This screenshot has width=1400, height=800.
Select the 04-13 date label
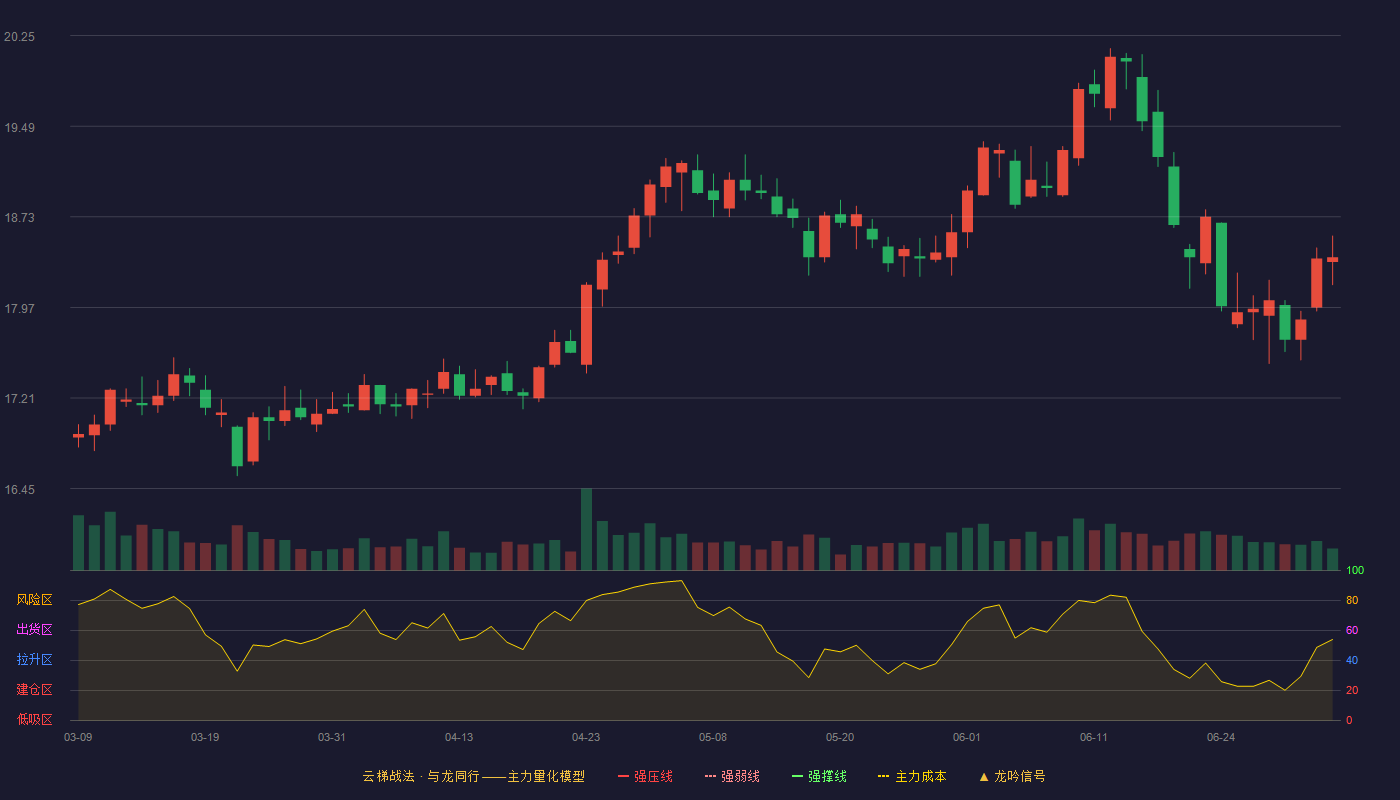459,737
